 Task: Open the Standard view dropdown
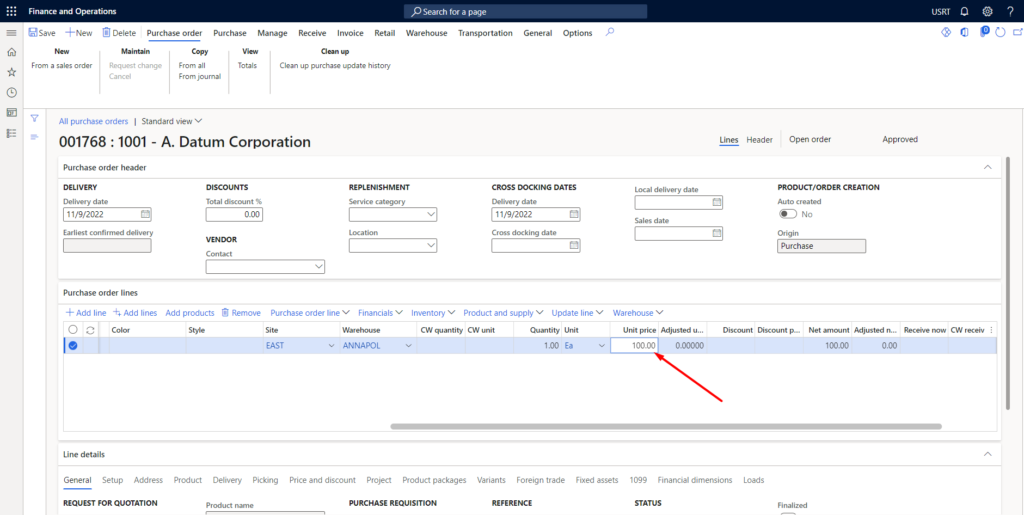point(172,121)
